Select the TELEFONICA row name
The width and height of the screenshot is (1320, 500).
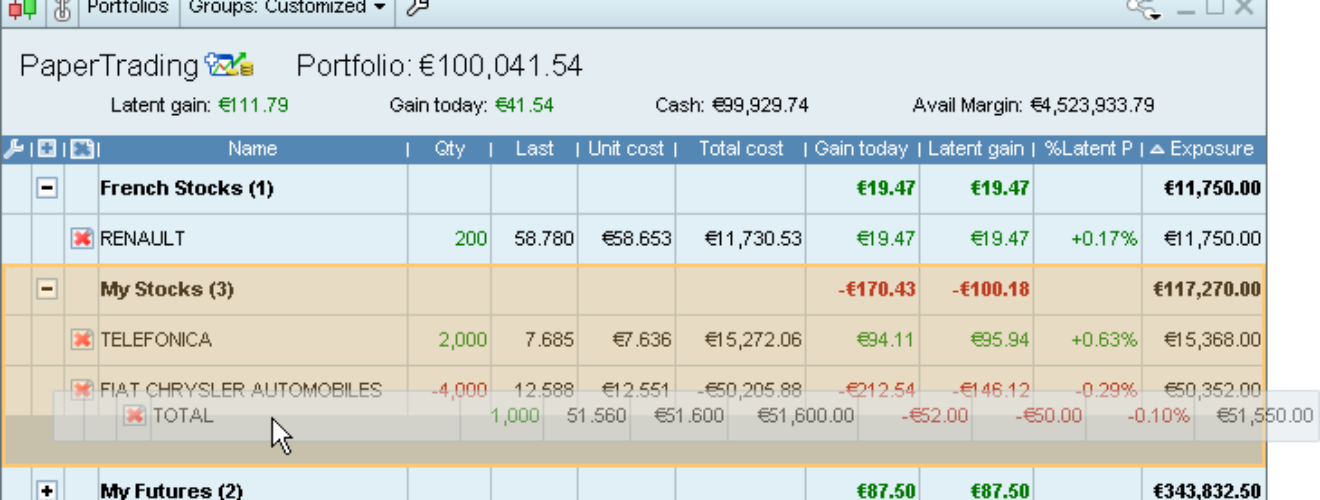[156, 340]
